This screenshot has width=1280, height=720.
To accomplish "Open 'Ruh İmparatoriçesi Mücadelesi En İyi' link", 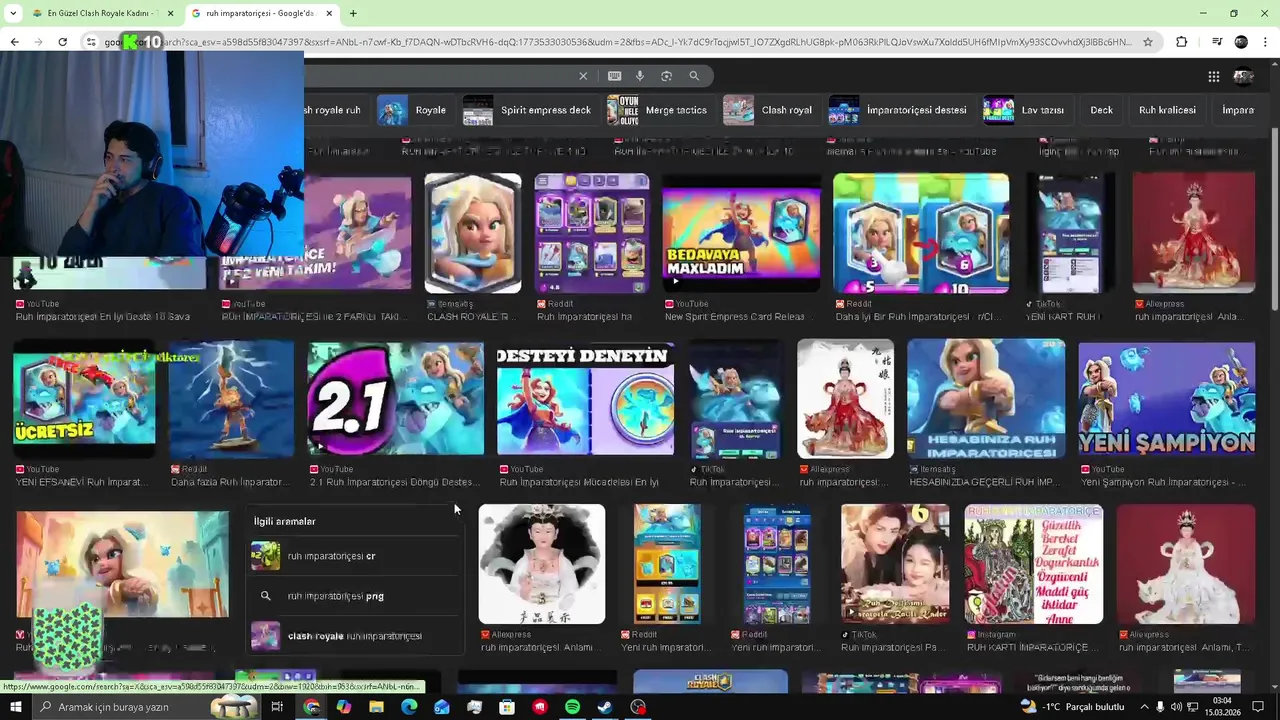I will [579, 482].
